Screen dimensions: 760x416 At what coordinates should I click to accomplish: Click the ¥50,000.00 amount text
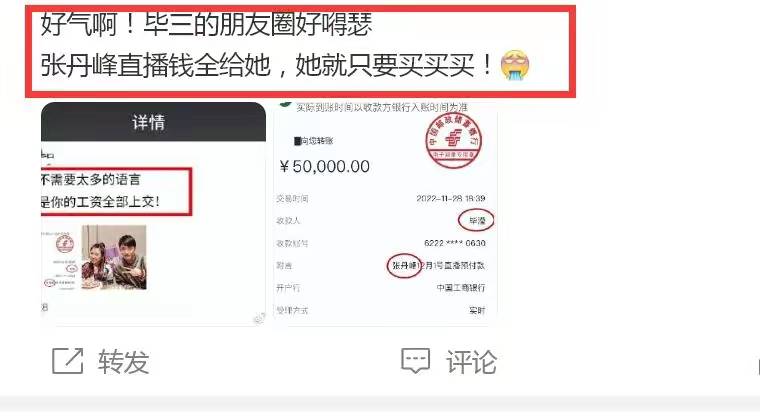point(325,166)
